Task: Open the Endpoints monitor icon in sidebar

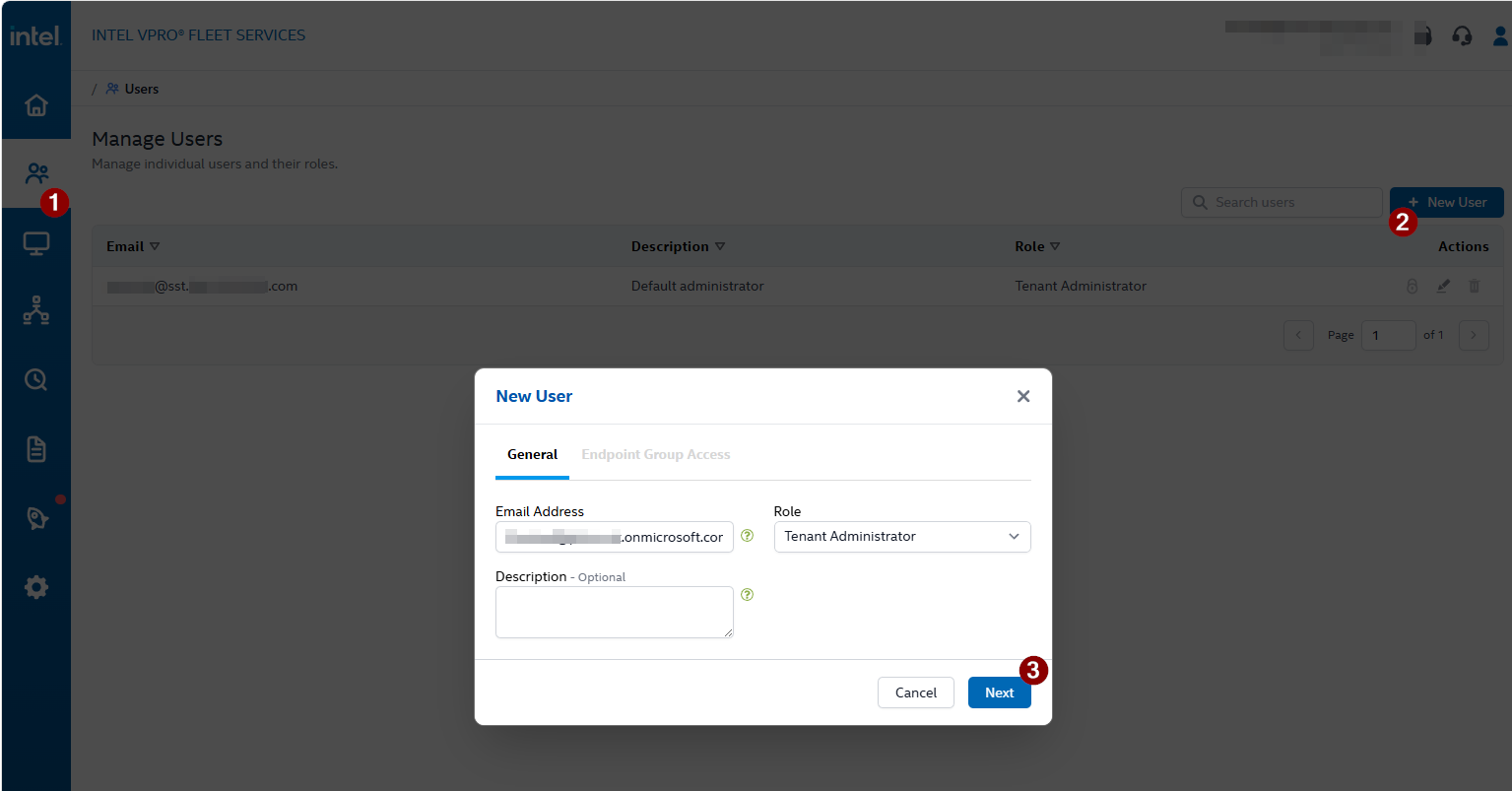Action: (x=36, y=243)
